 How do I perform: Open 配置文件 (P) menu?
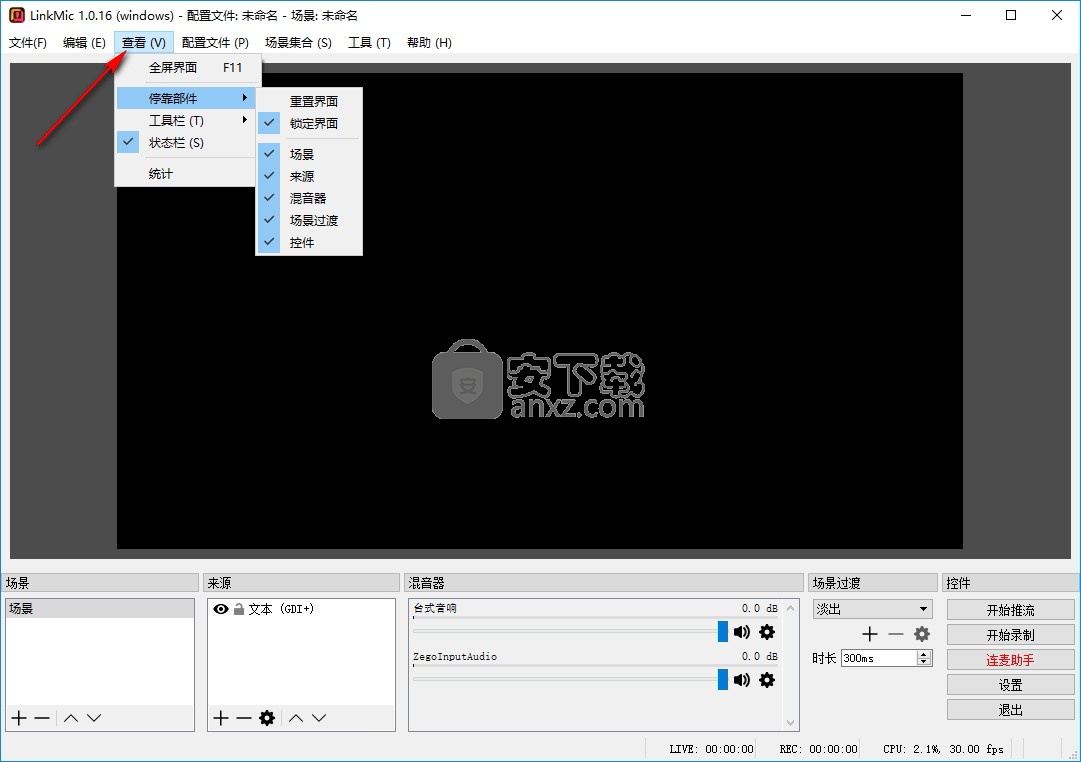tap(215, 43)
